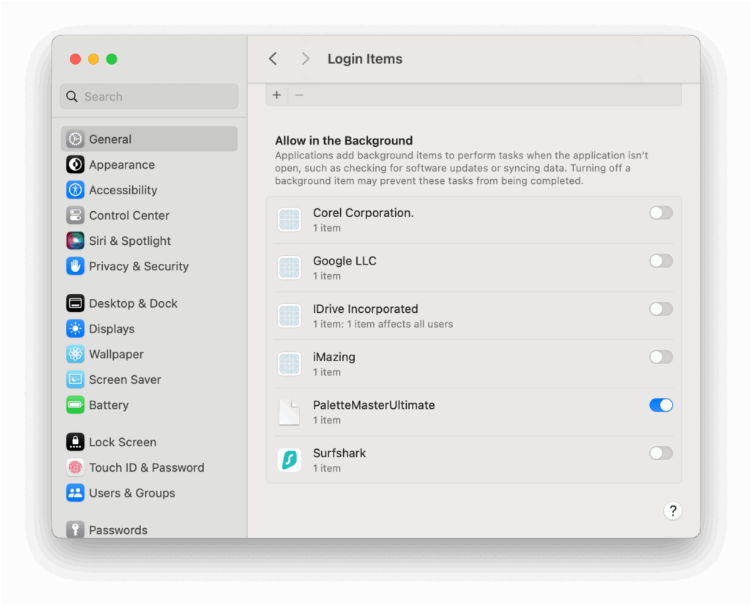Click the Accessibility icon
Image resolution: width=751 pixels, height=606 pixels.
75,190
